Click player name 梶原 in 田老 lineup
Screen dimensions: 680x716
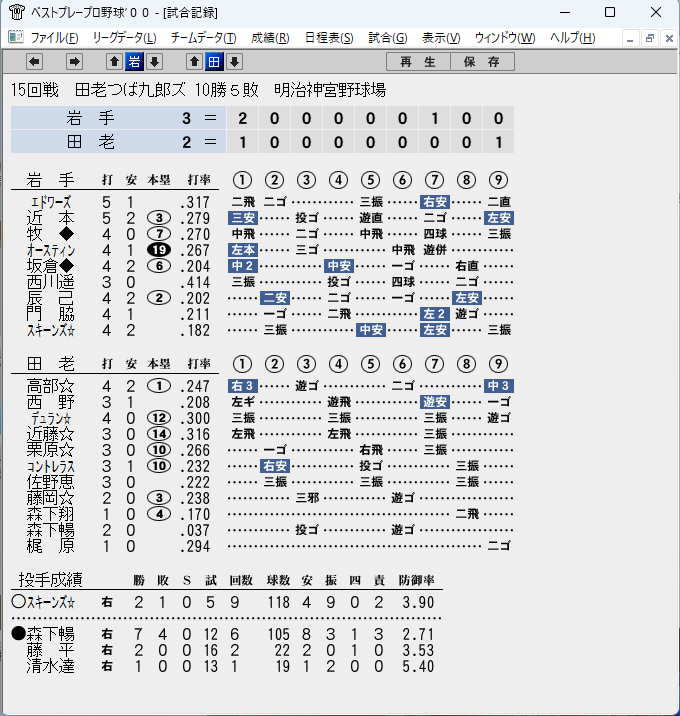tap(51, 546)
